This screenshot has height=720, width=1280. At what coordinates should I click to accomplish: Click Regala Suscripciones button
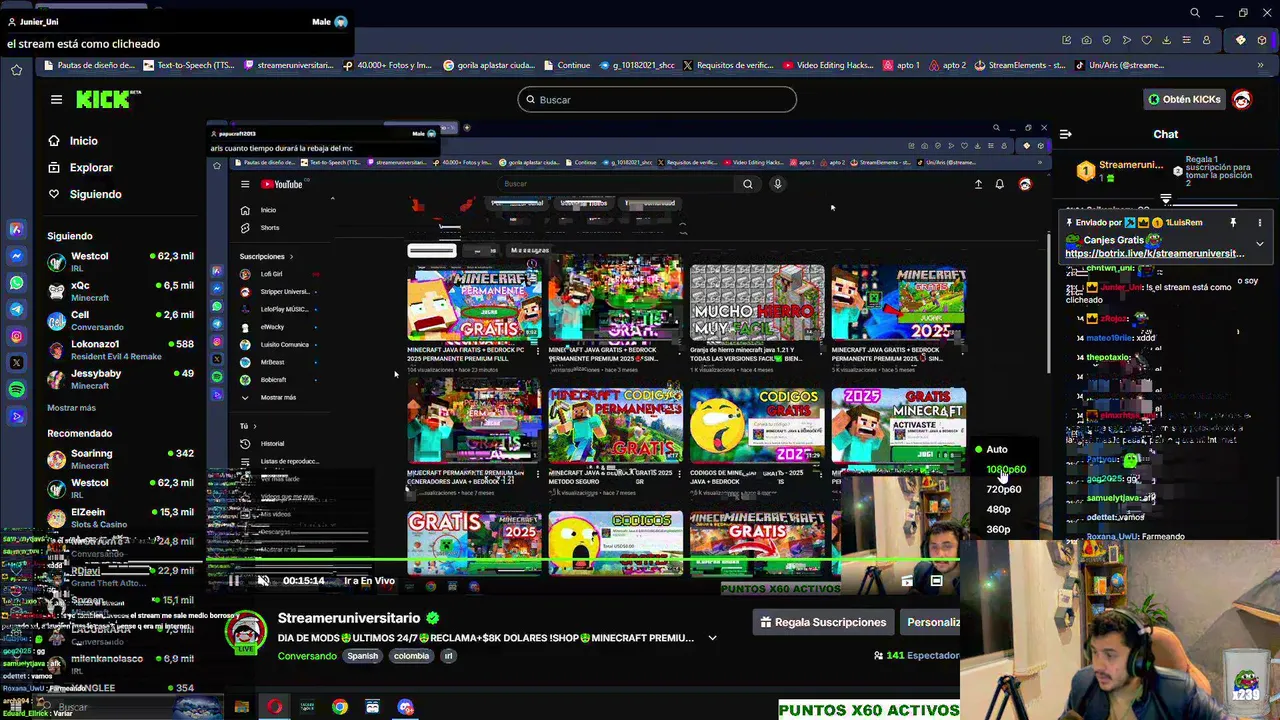pyautogui.click(x=823, y=622)
